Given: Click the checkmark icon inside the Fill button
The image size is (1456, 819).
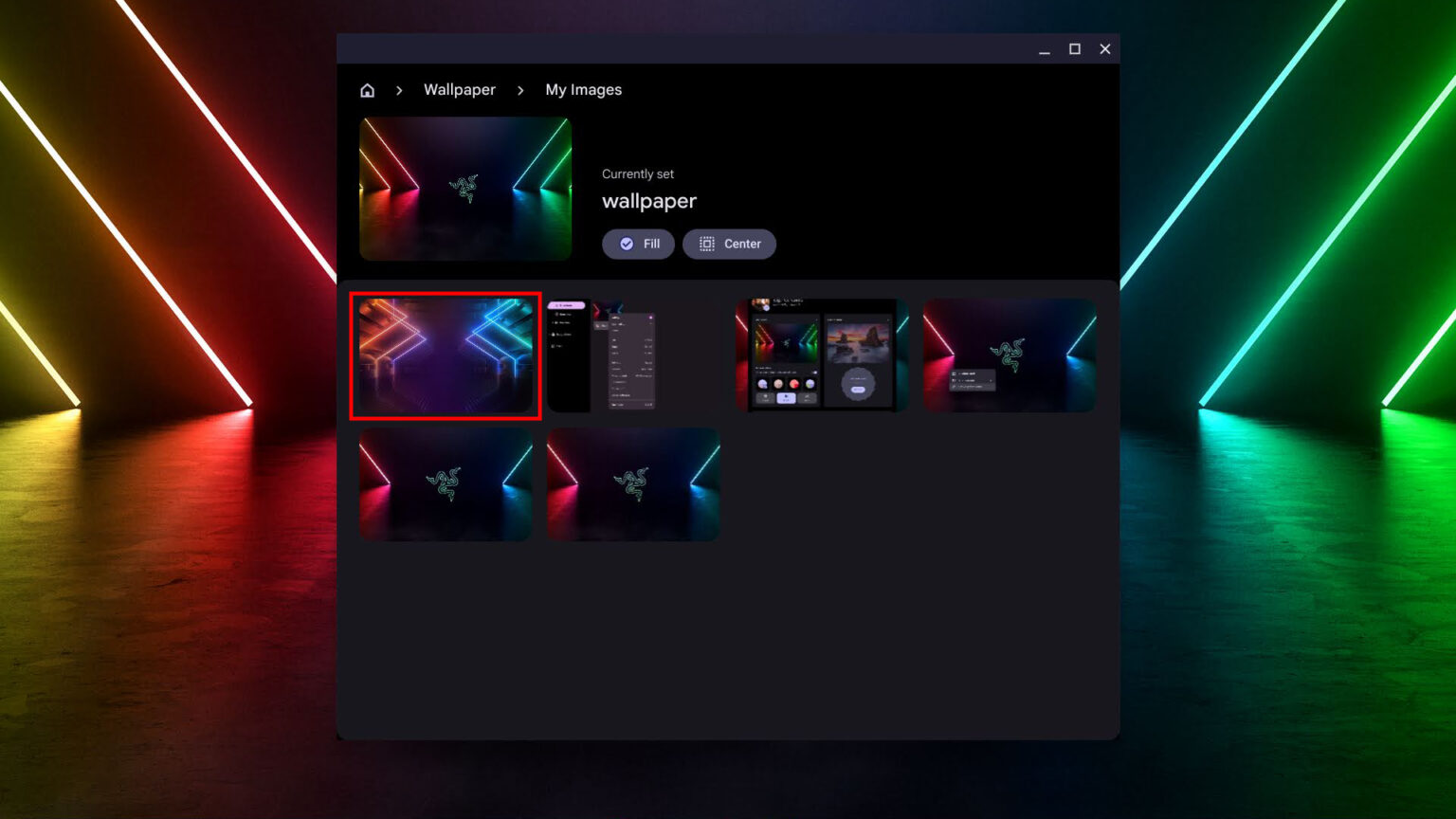Looking at the screenshot, I should [627, 244].
